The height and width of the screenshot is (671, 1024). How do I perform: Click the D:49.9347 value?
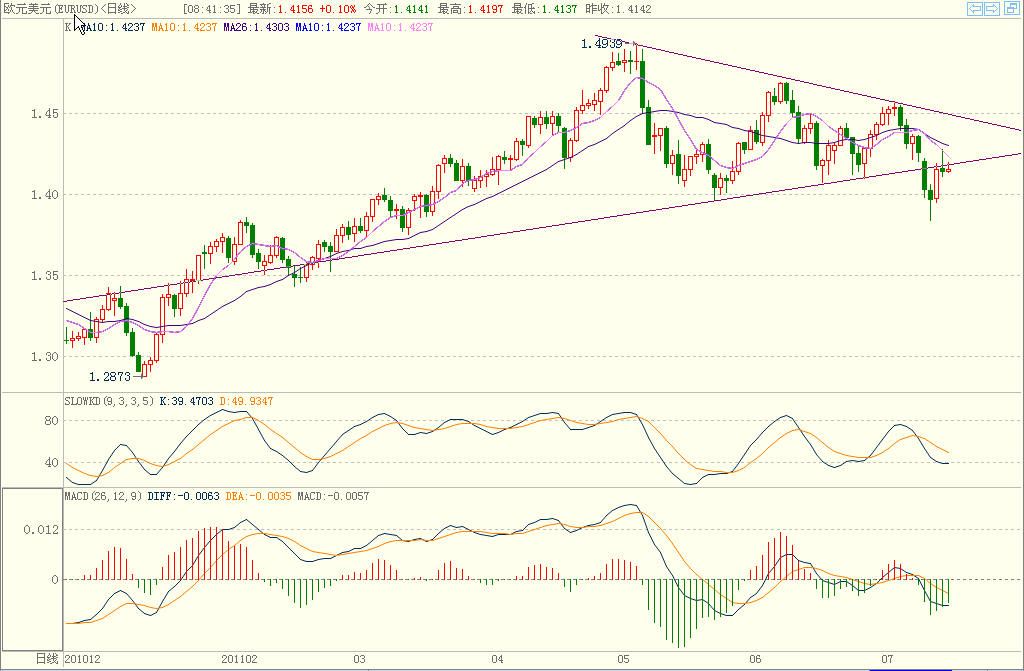[x=246, y=401]
